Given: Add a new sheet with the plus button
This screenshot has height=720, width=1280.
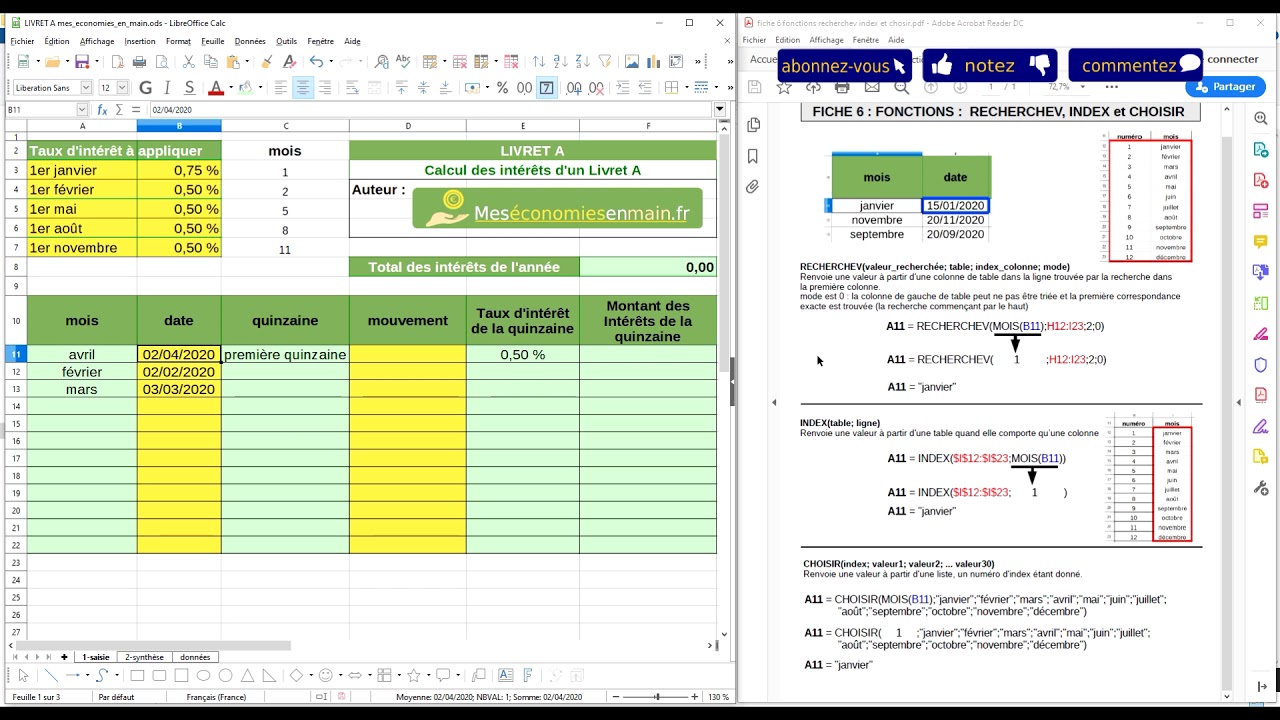Looking at the screenshot, I should coord(64,657).
